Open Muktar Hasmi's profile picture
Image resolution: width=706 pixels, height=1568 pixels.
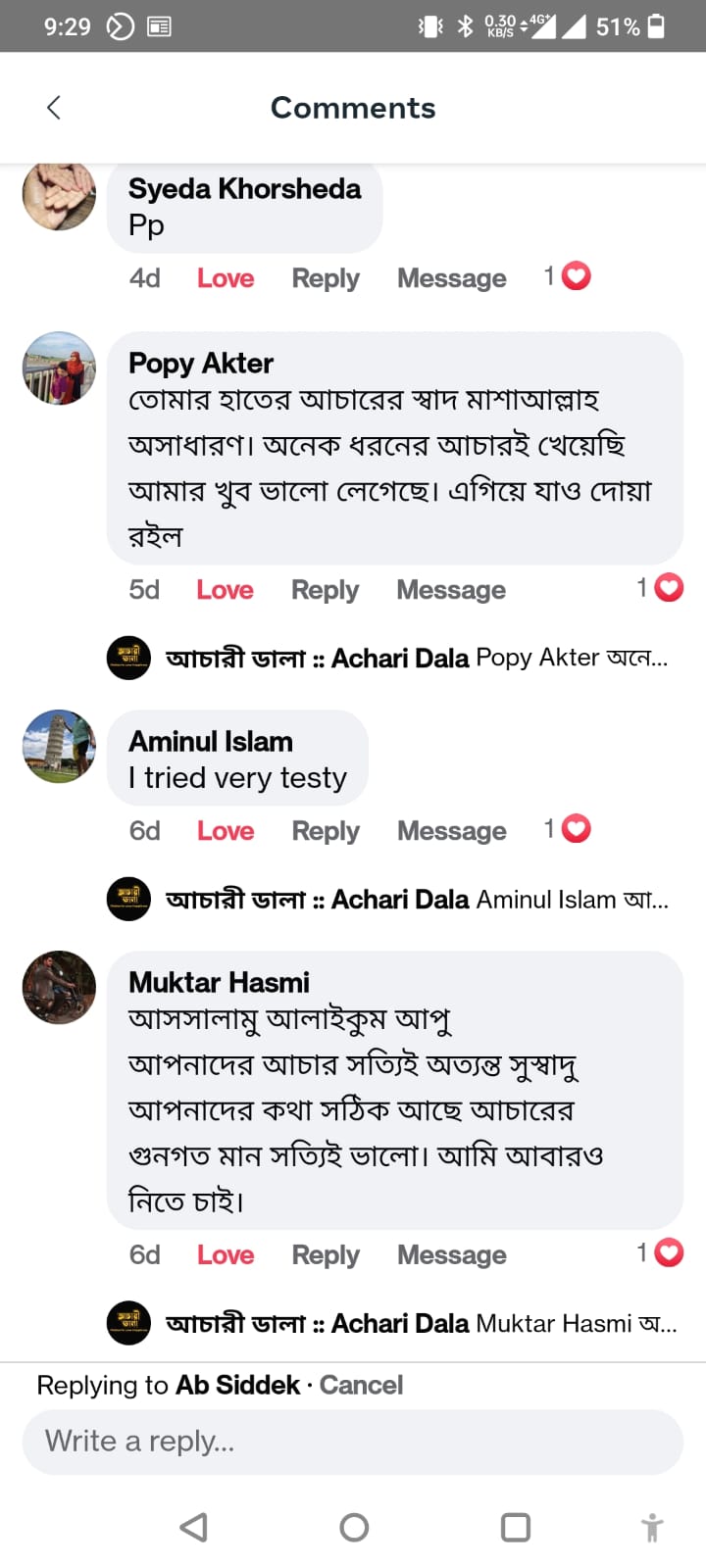tap(60, 988)
